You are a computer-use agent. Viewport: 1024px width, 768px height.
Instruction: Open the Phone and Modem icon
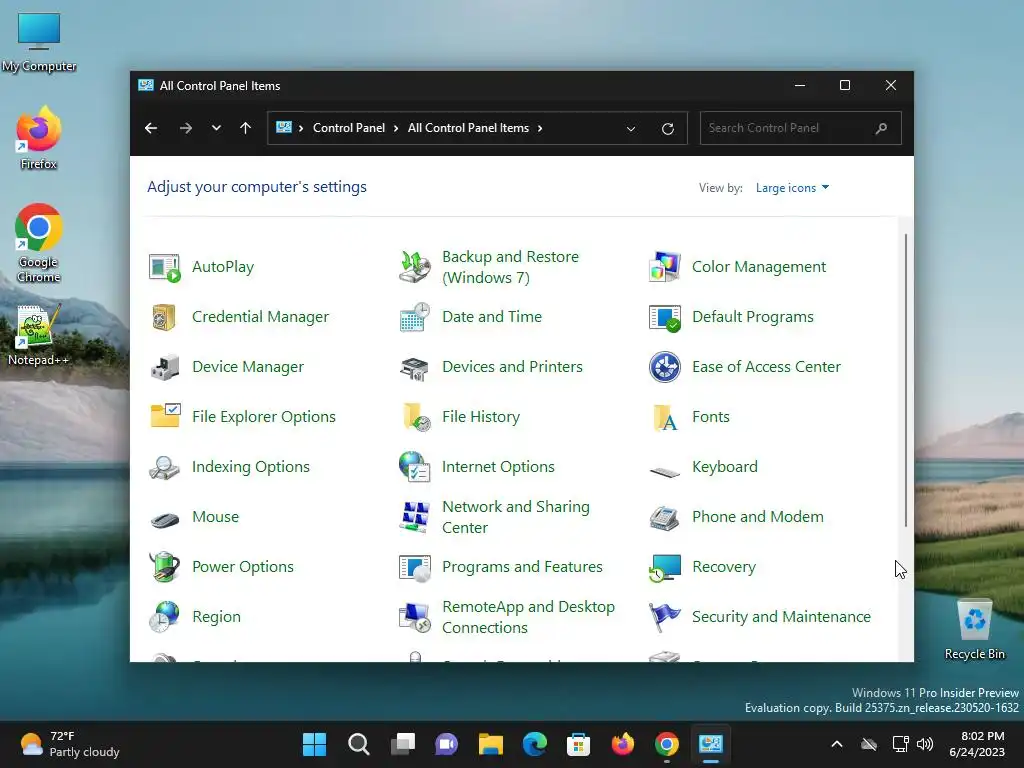pos(665,519)
